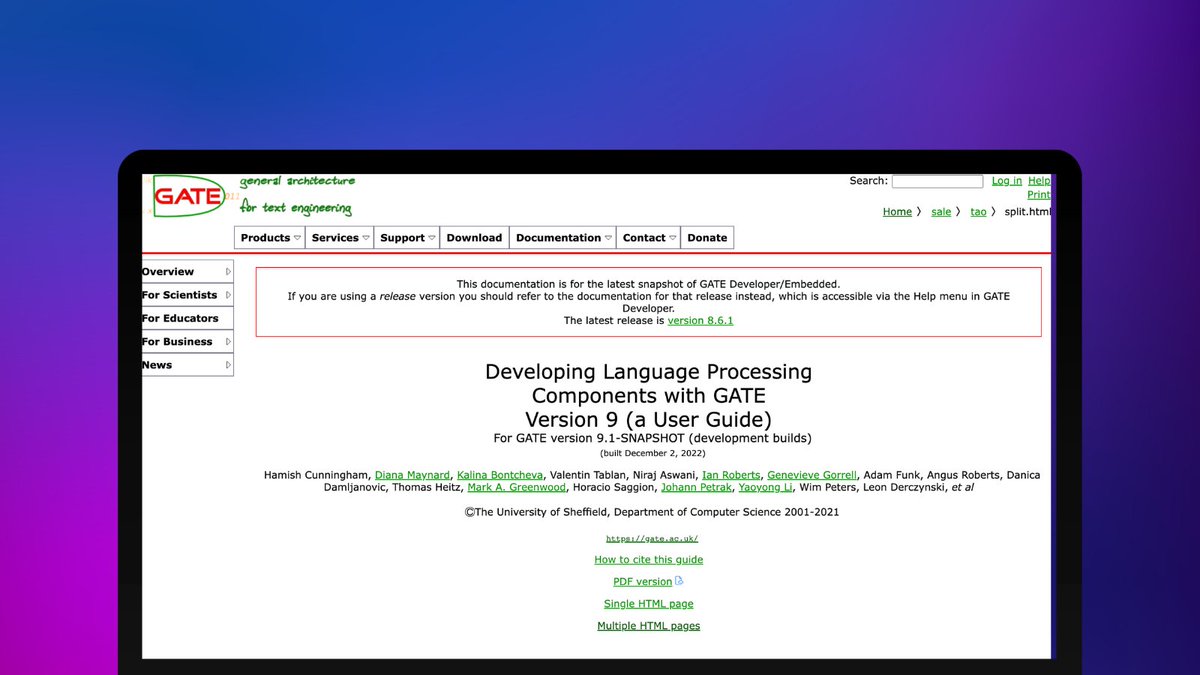Image resolution: width=1200 pixels, height=675 pixels.
Task: Click the Log in link
Action: (x=1007, y=181)
